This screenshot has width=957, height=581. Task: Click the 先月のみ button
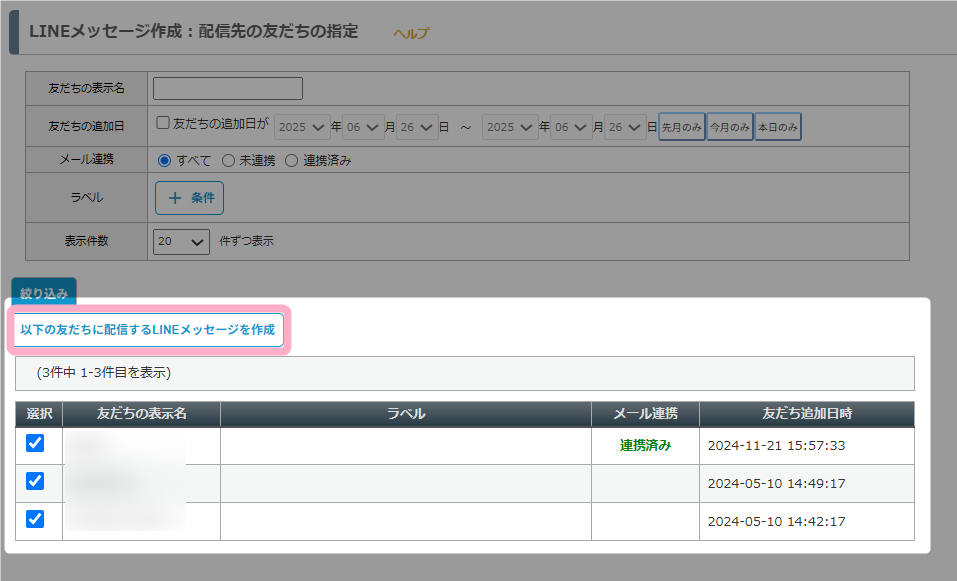tap(682, 127)
